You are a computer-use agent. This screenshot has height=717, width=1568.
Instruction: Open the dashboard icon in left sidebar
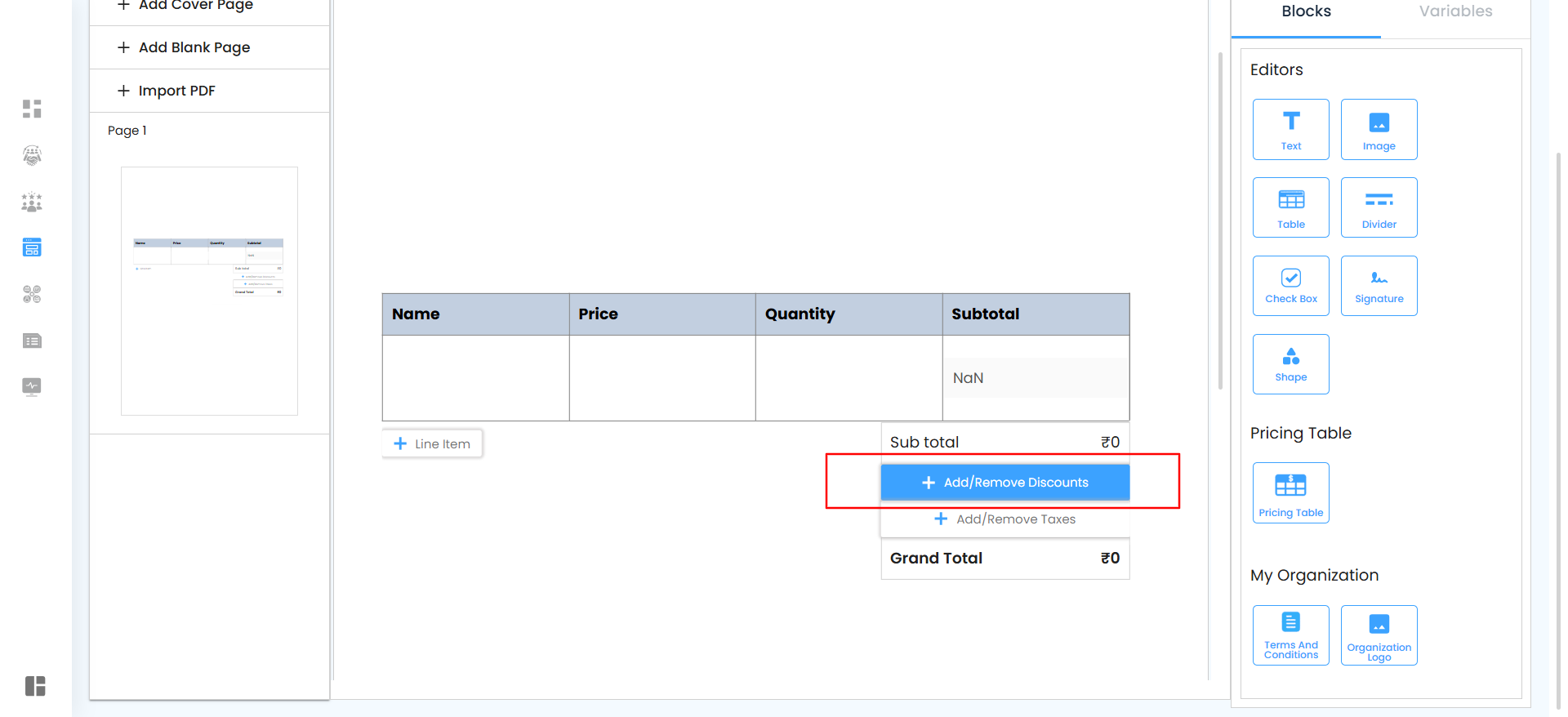[32, 109]
